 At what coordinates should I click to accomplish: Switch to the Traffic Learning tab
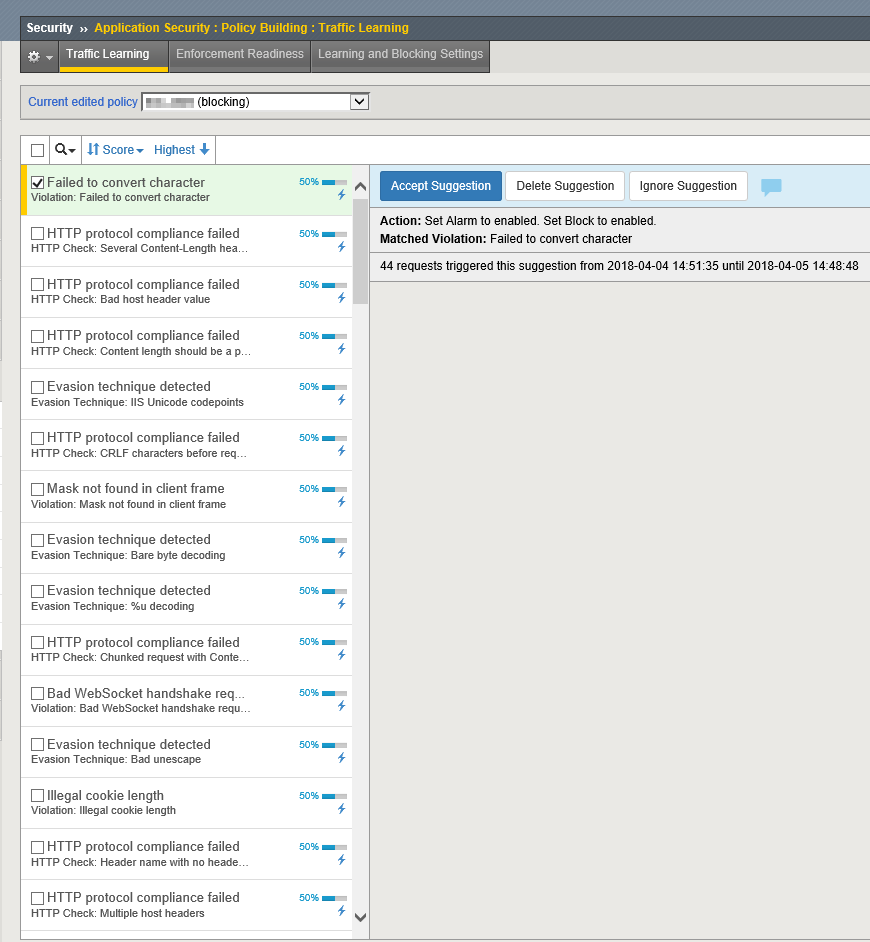coord(114,56)
